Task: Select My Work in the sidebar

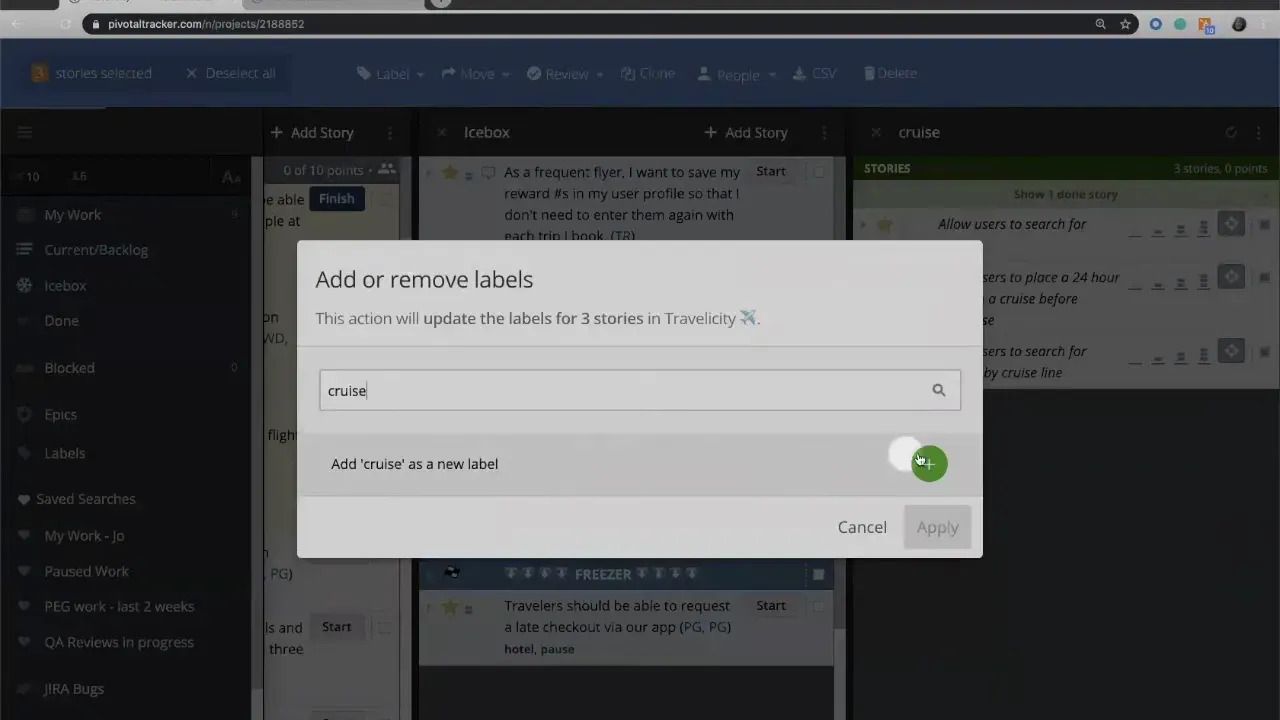Action: point(72,214)
